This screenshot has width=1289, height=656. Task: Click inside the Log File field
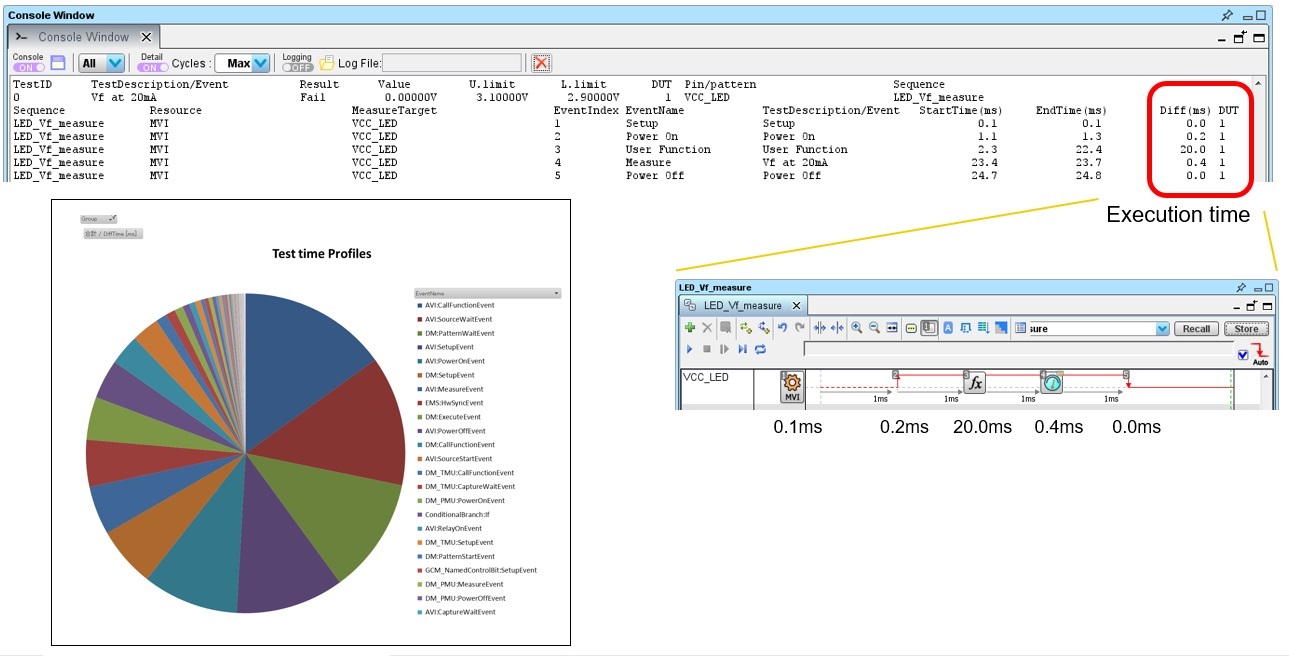[x=451, y=63]
